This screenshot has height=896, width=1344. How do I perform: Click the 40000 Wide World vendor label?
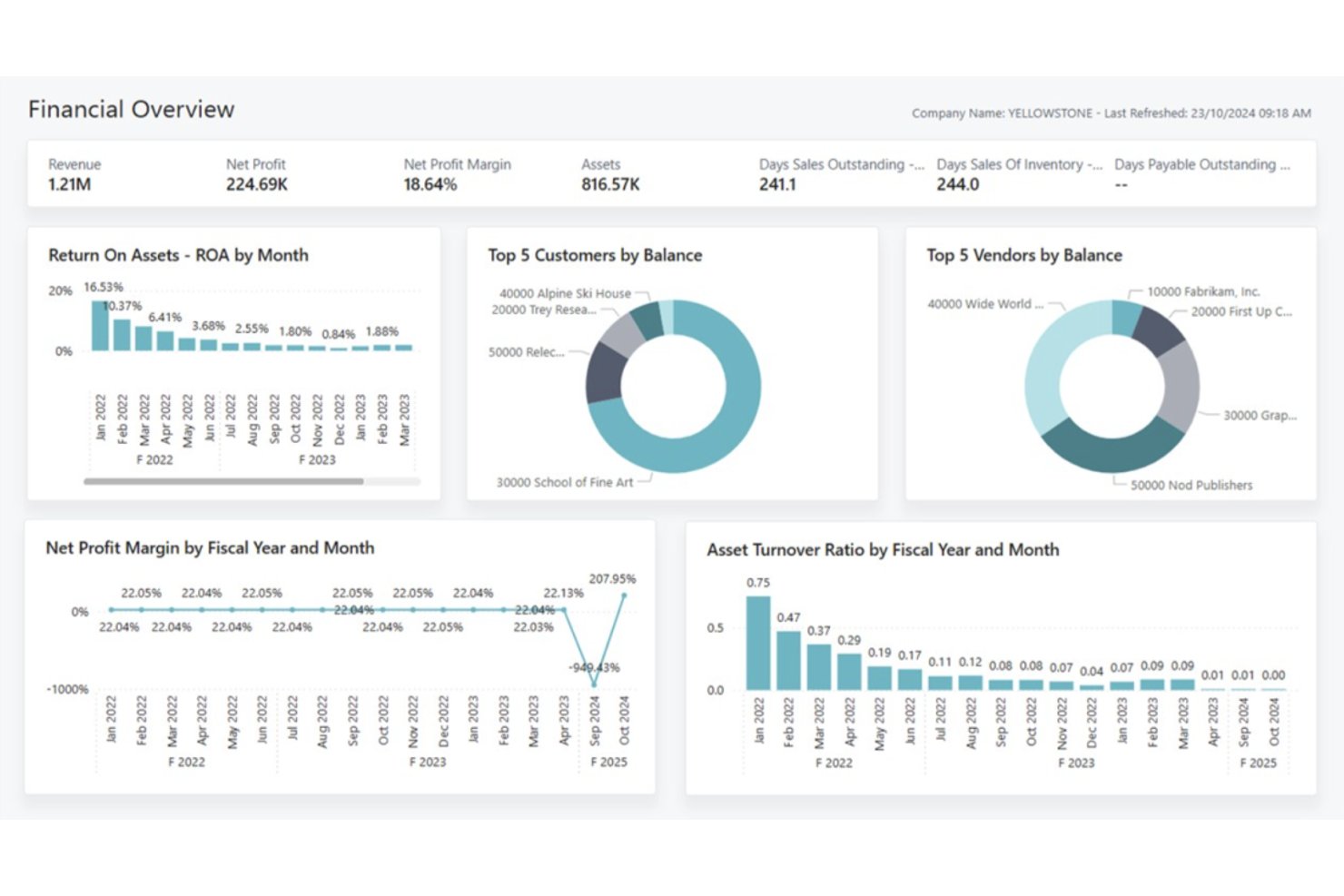coord(985,304)
